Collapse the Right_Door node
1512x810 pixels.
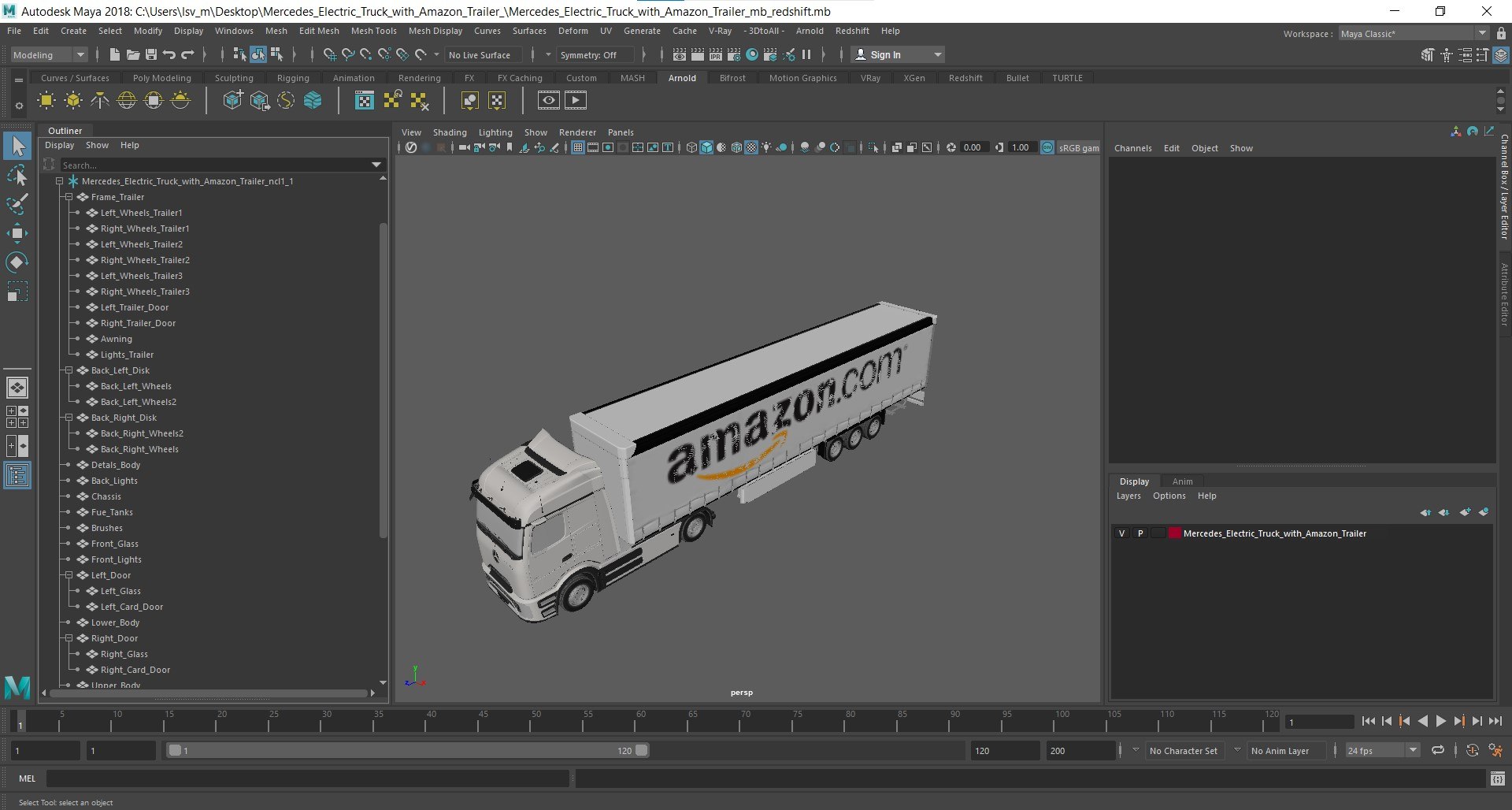[69, 638]
